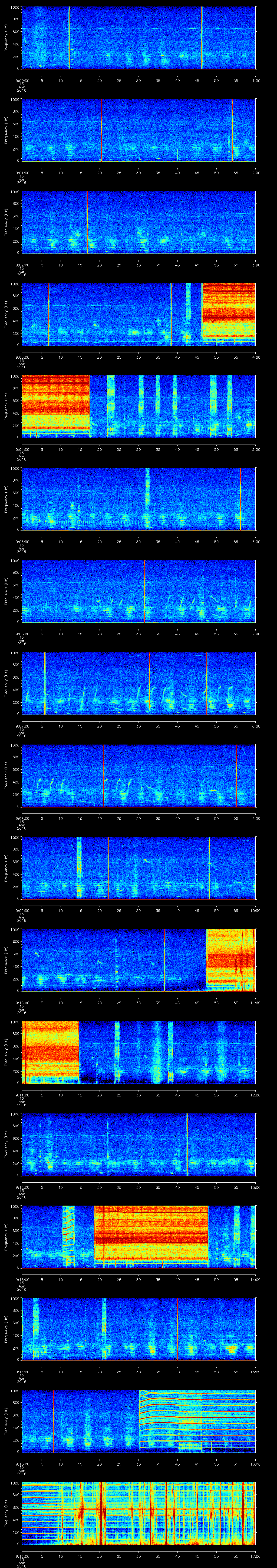Click the '9:01:00' time axis label
Viewport: 277px width, 1568px height.
22,173
